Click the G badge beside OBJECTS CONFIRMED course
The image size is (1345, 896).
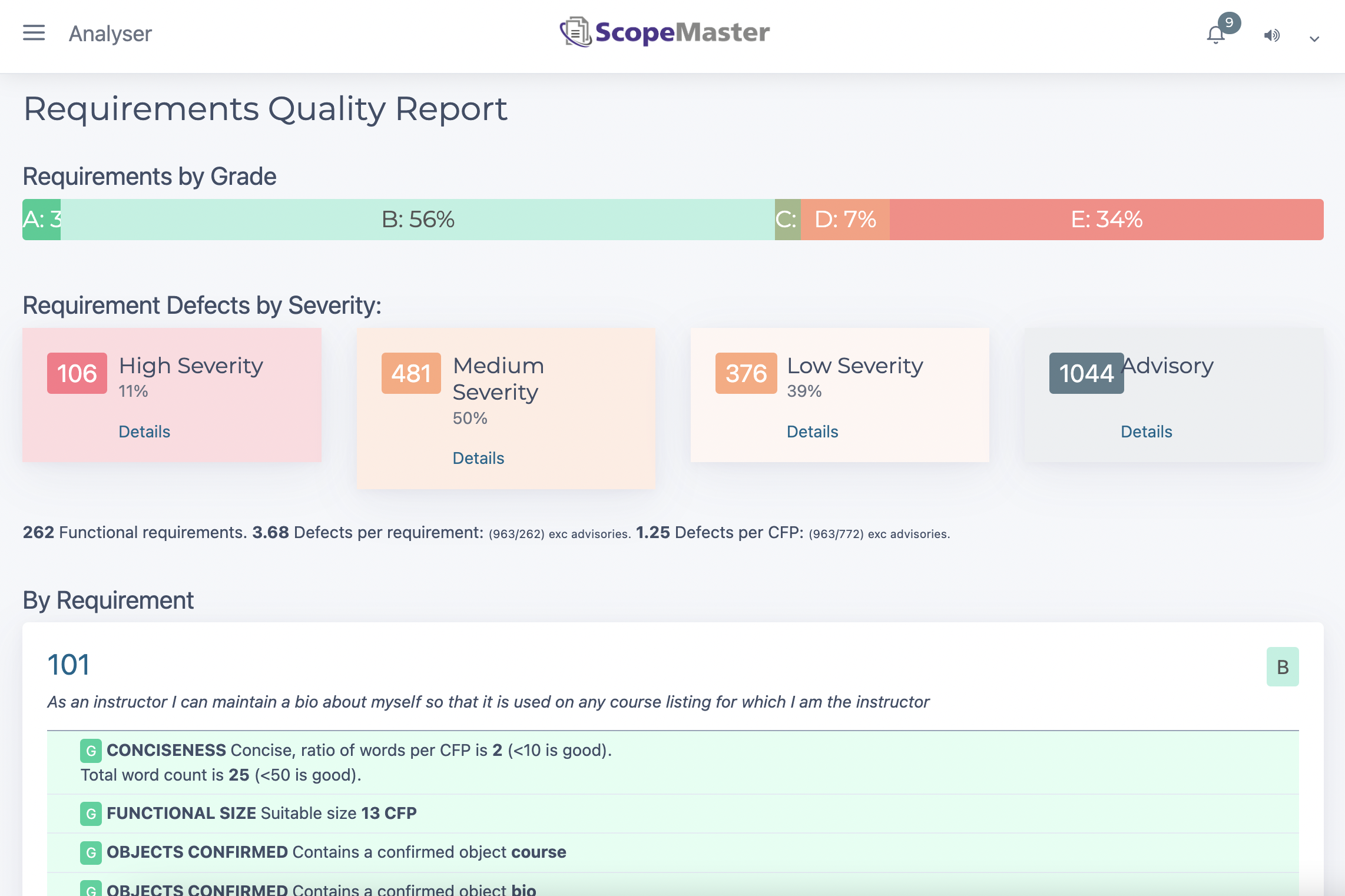pos(90,851)
